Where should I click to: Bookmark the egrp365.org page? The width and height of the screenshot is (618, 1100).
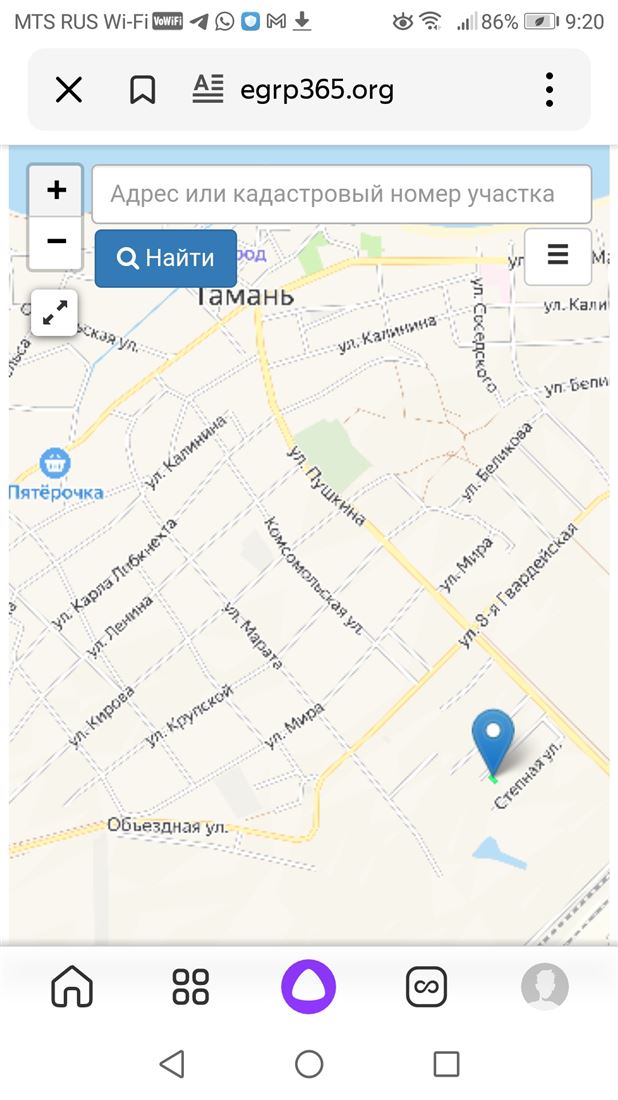142,90
